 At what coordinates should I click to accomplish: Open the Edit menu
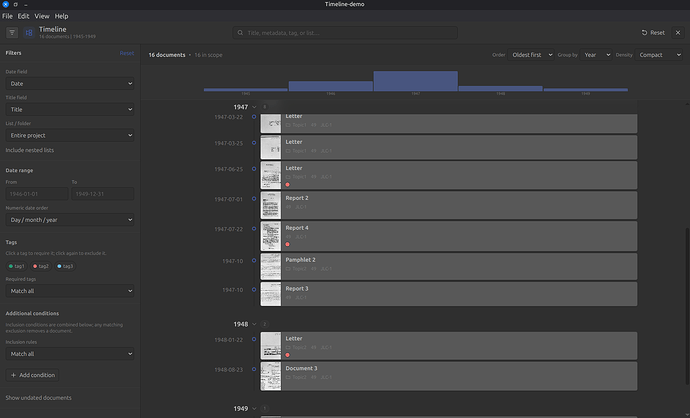point(23,16)
